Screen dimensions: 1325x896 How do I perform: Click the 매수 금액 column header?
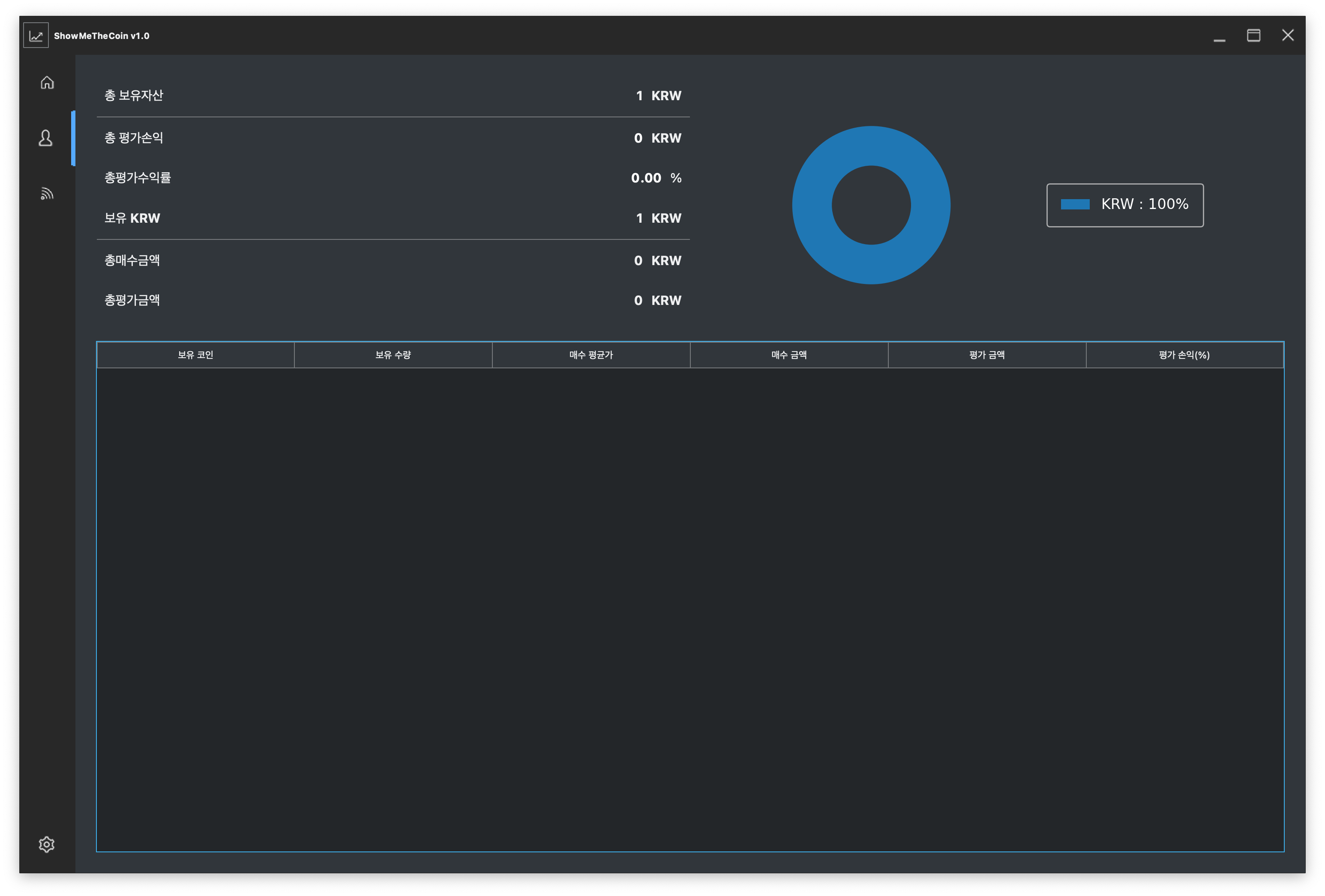[789, 355]
